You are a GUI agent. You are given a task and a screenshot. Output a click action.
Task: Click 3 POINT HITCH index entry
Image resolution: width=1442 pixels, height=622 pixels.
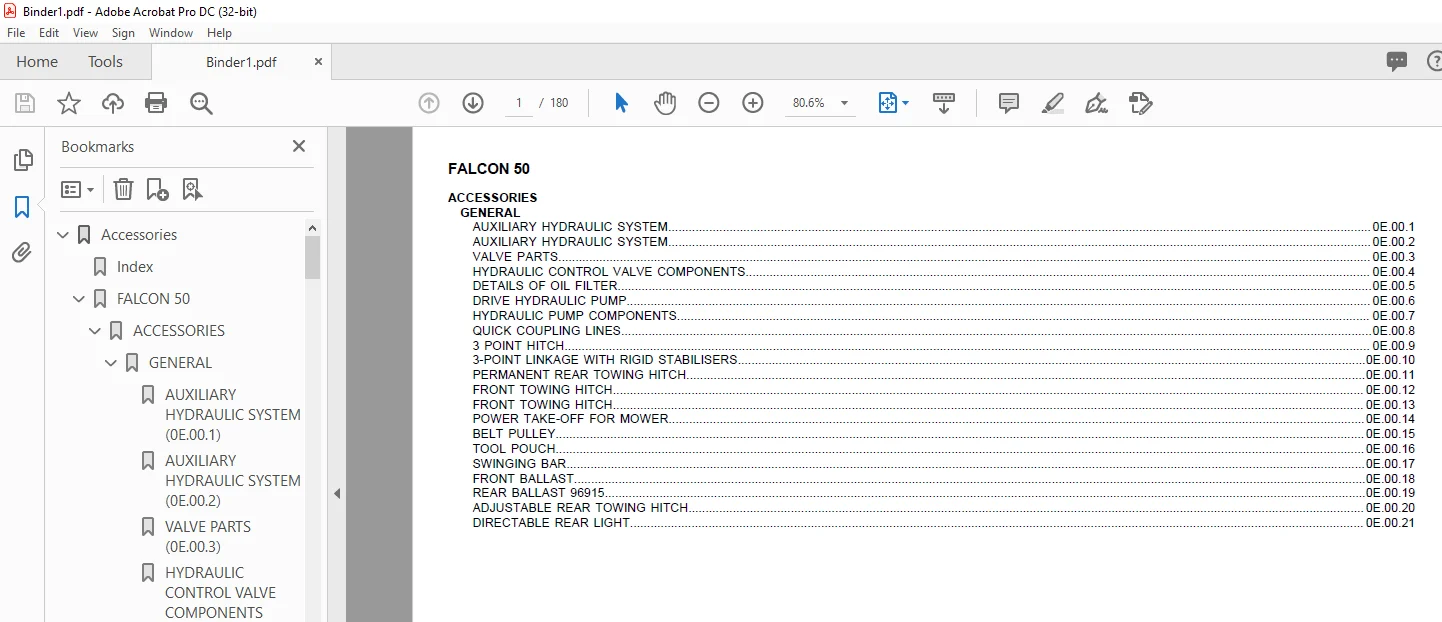(518, 345)
